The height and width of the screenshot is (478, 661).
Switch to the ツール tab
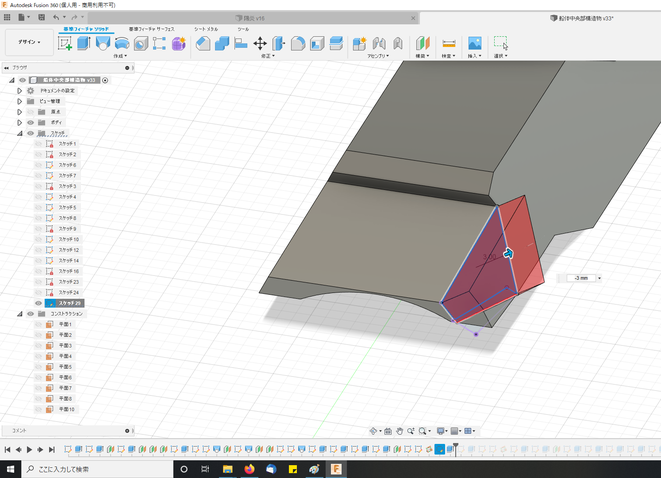[x=243, y=29]
